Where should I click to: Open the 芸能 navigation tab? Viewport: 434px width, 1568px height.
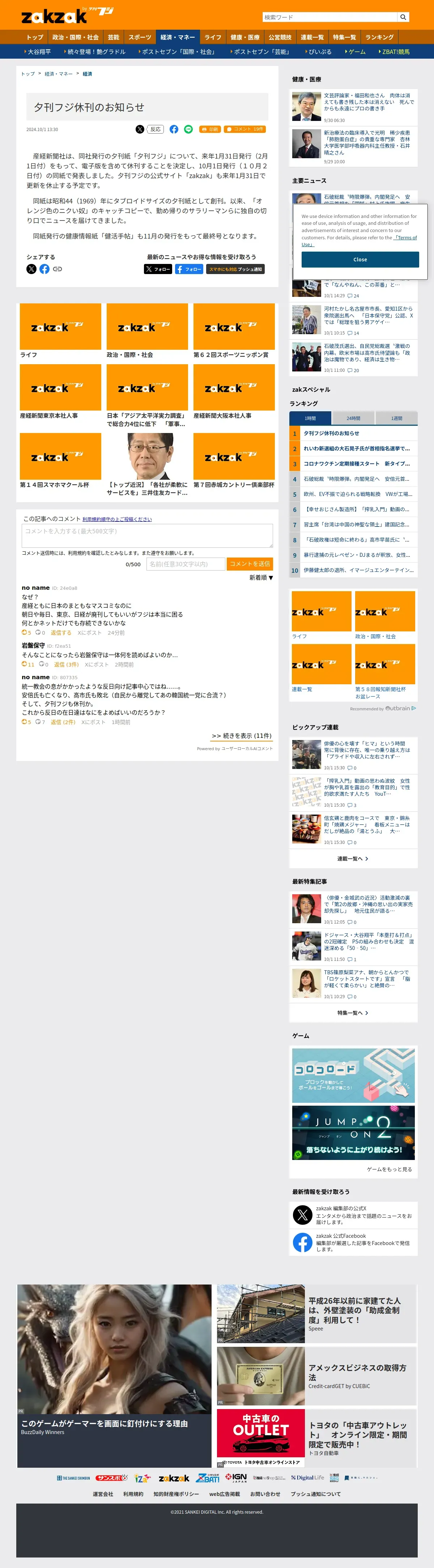click(x=114, y=37)
